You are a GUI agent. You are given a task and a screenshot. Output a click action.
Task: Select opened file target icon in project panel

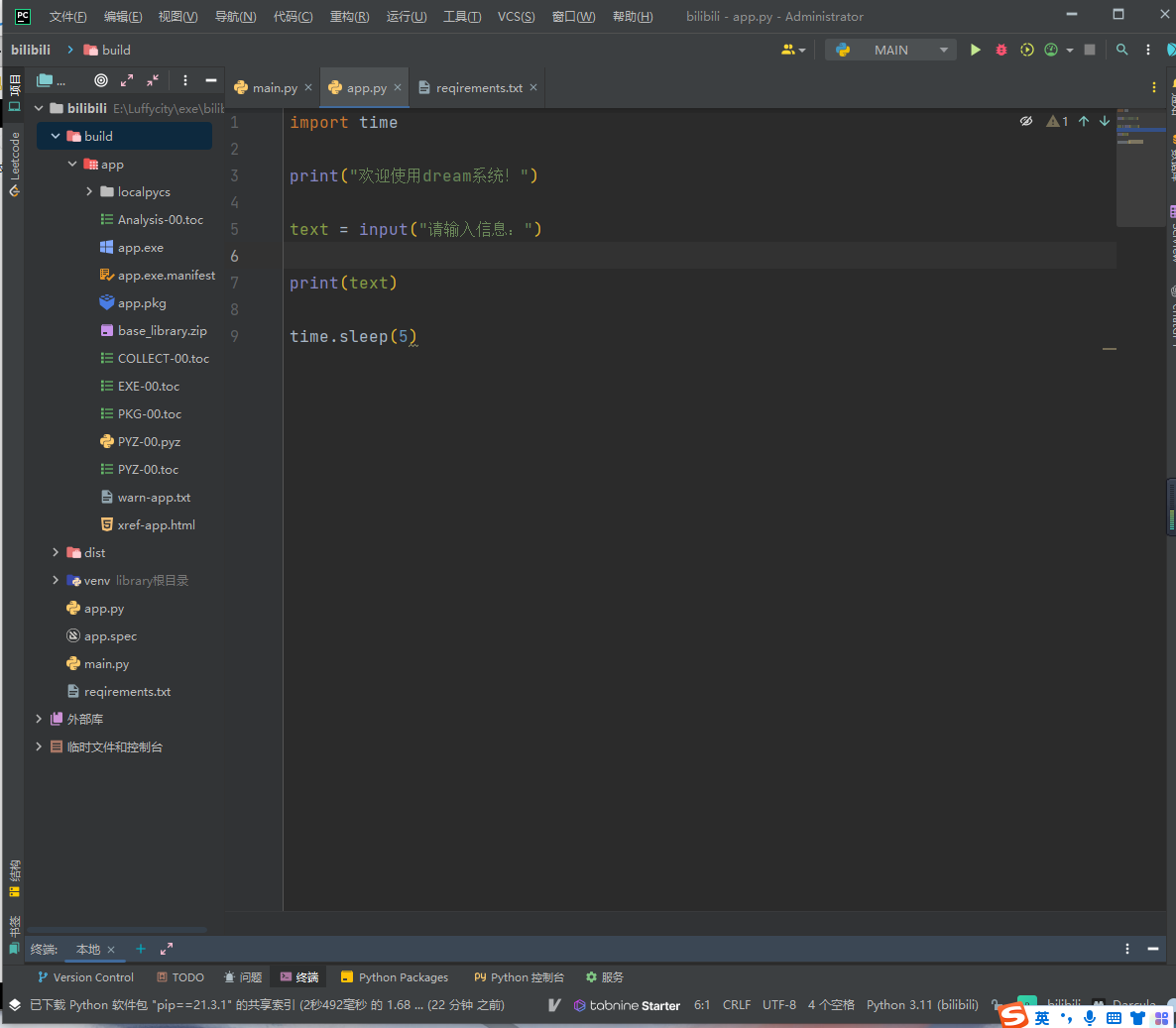click(100, 80)
